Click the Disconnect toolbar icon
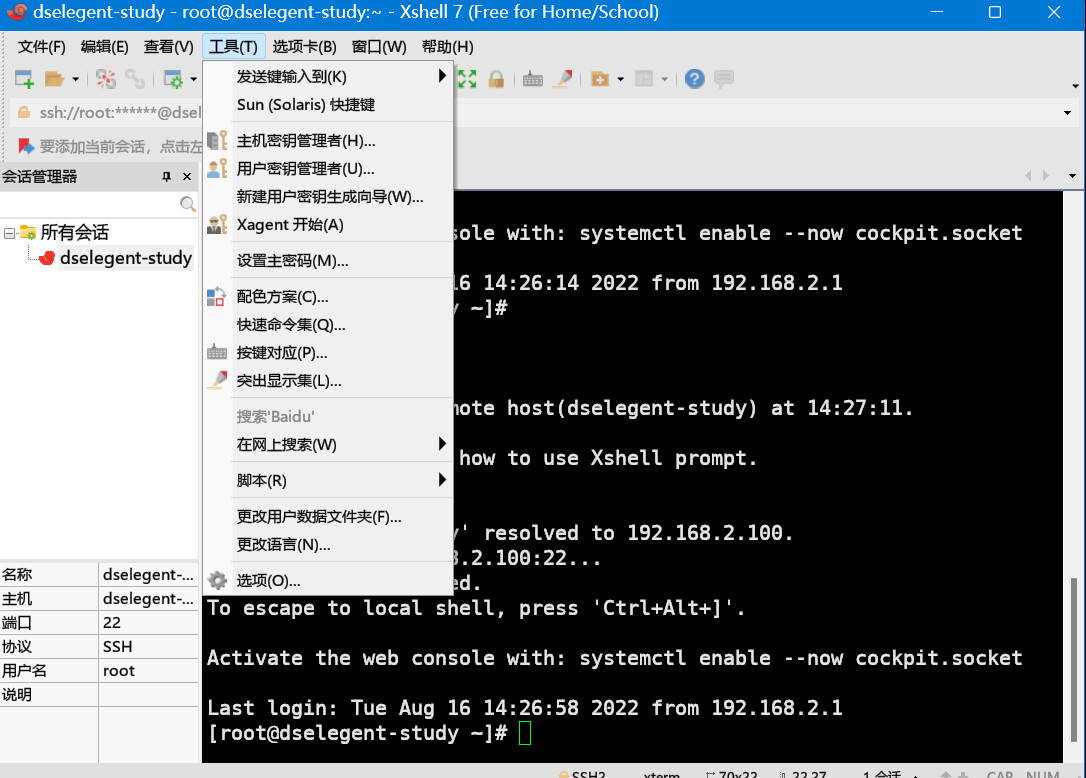The width and height of the screenshot is (1086, 778). tap(106, 79)
